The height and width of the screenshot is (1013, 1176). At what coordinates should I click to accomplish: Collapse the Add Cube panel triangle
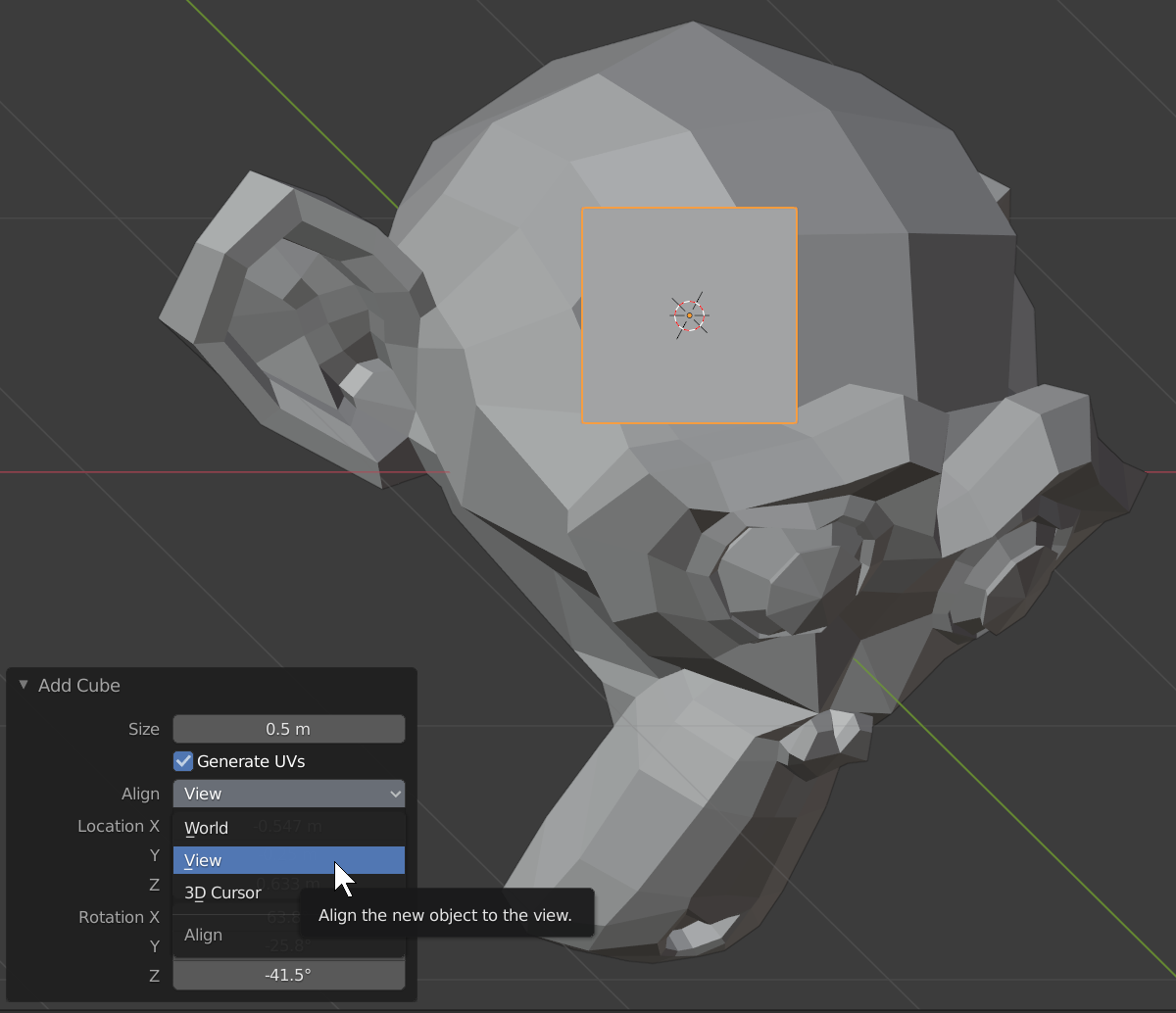click(24, 685)
